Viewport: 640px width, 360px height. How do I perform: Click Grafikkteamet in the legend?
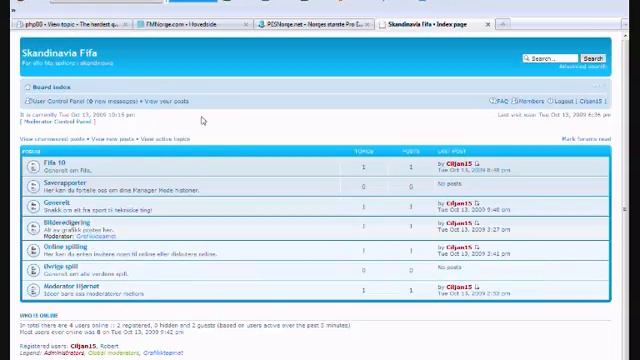163,353
